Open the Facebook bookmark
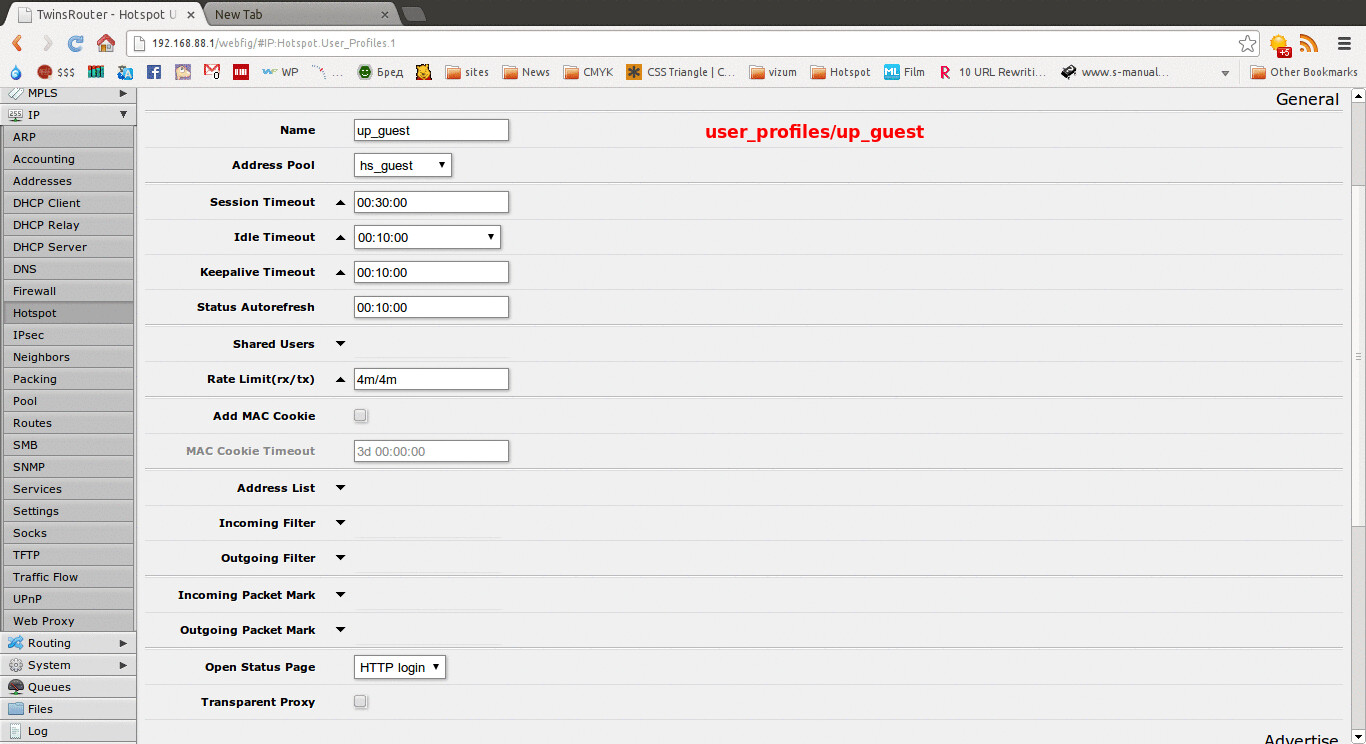Viewport: 1366px width, 744px height. pos(153,71)
